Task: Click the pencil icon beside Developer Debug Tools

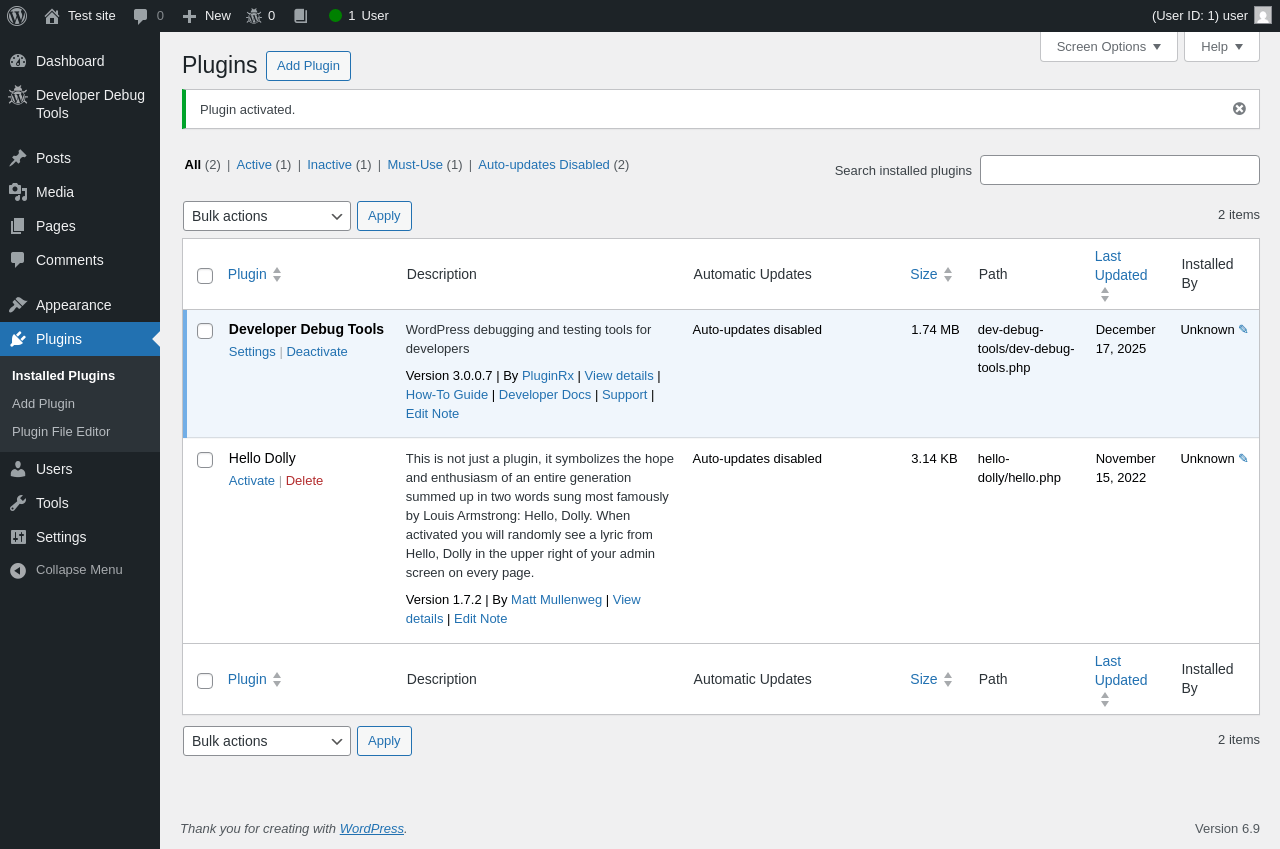Action: point(1243,330)
